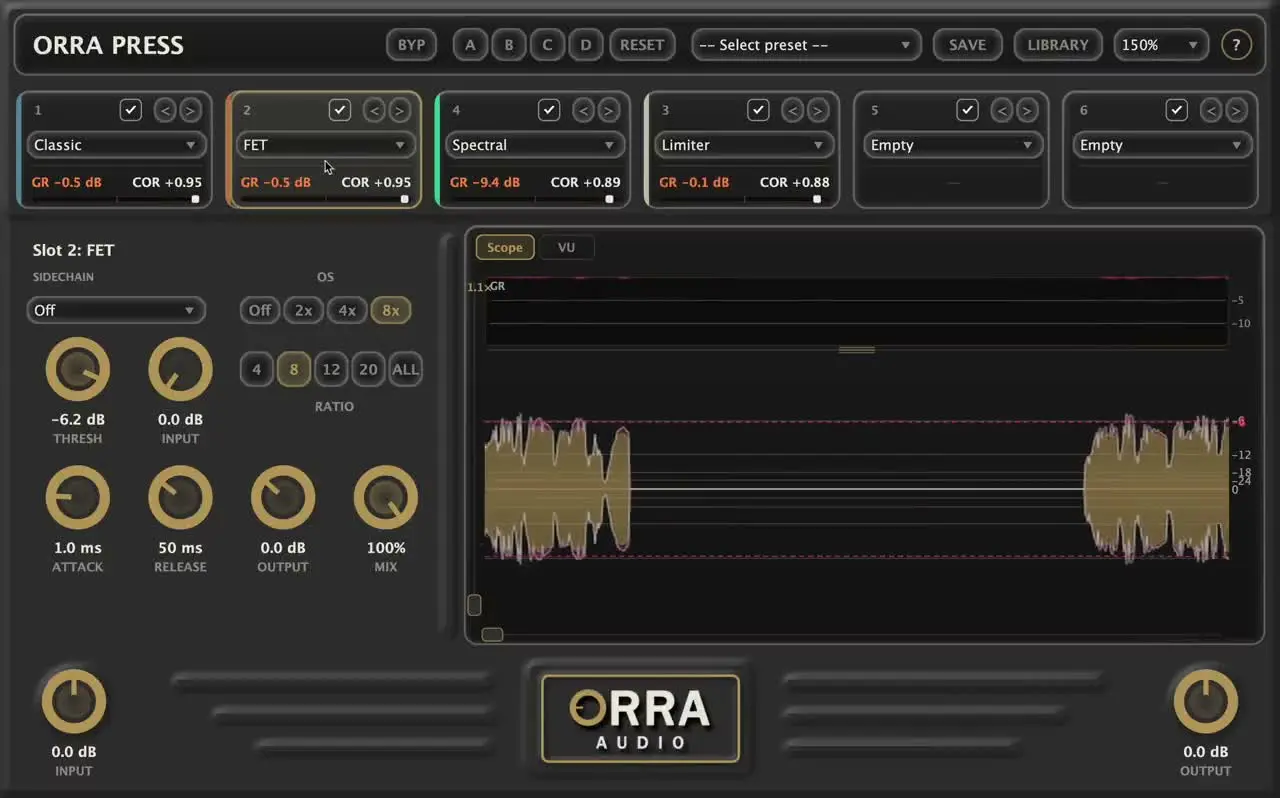Click the RELEASE knob
This screenshot has height=798, width=1280.
180,497
